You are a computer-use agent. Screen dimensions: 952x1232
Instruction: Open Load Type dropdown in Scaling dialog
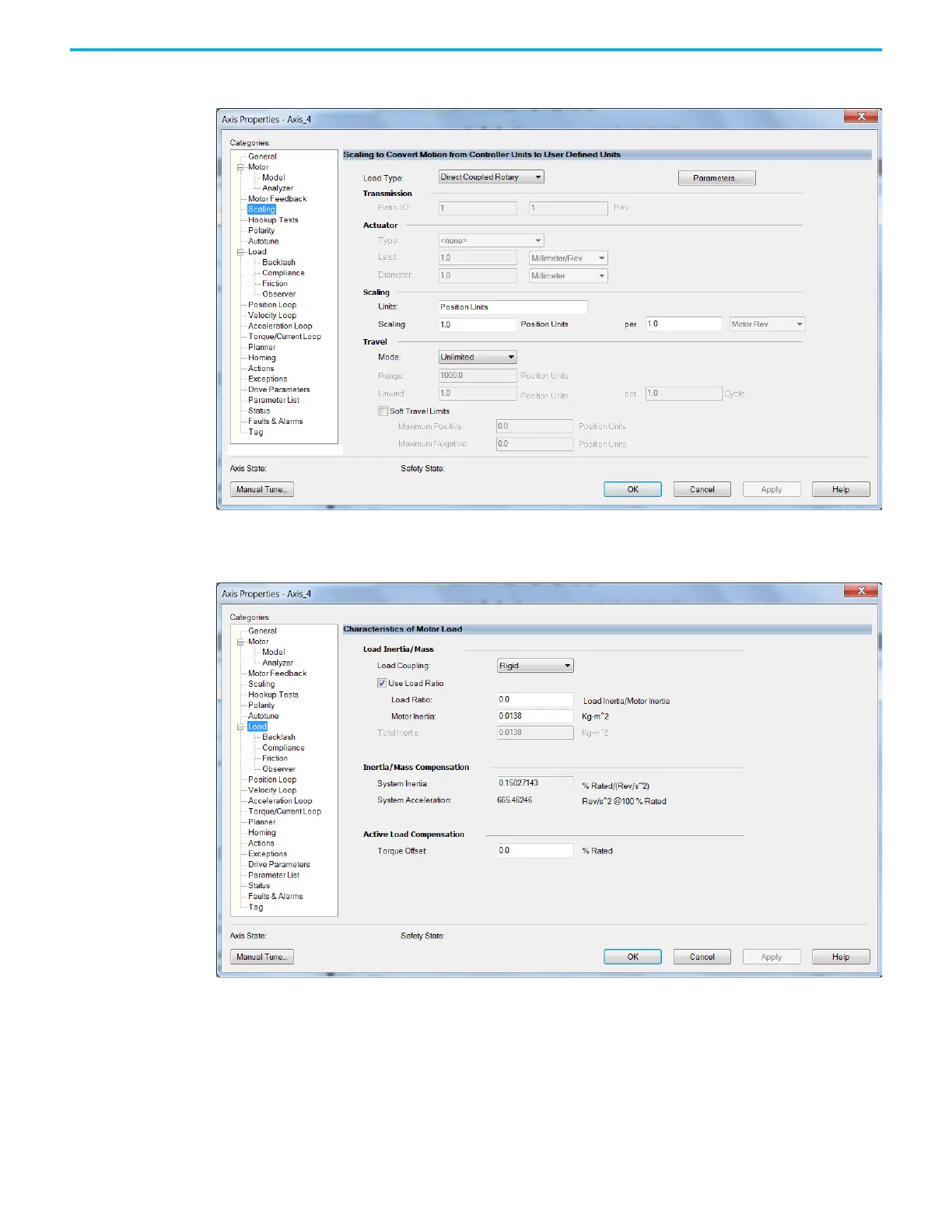492,177
